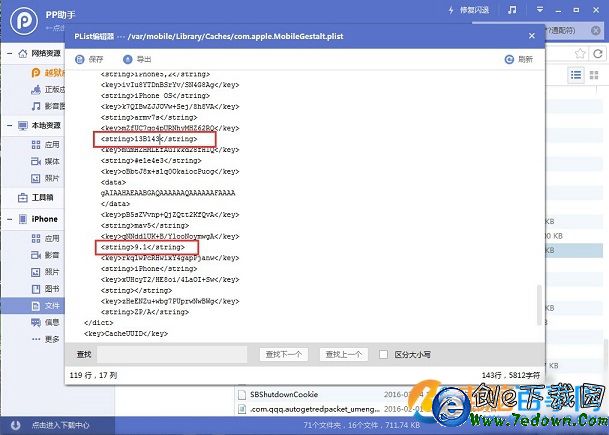Click the 查找 search input field
Viewport: 609px width, 435px height.
point(172,354)
